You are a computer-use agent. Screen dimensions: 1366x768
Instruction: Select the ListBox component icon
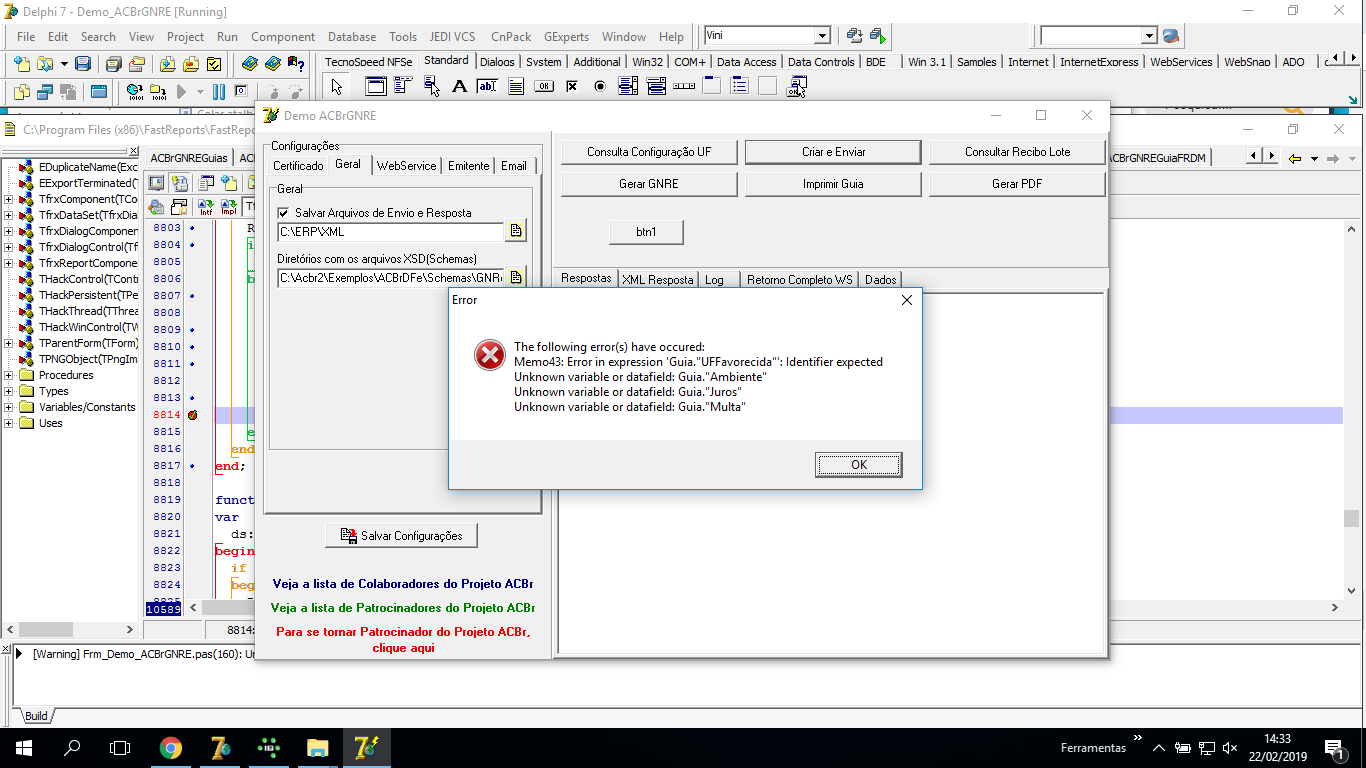click(628, 86)
